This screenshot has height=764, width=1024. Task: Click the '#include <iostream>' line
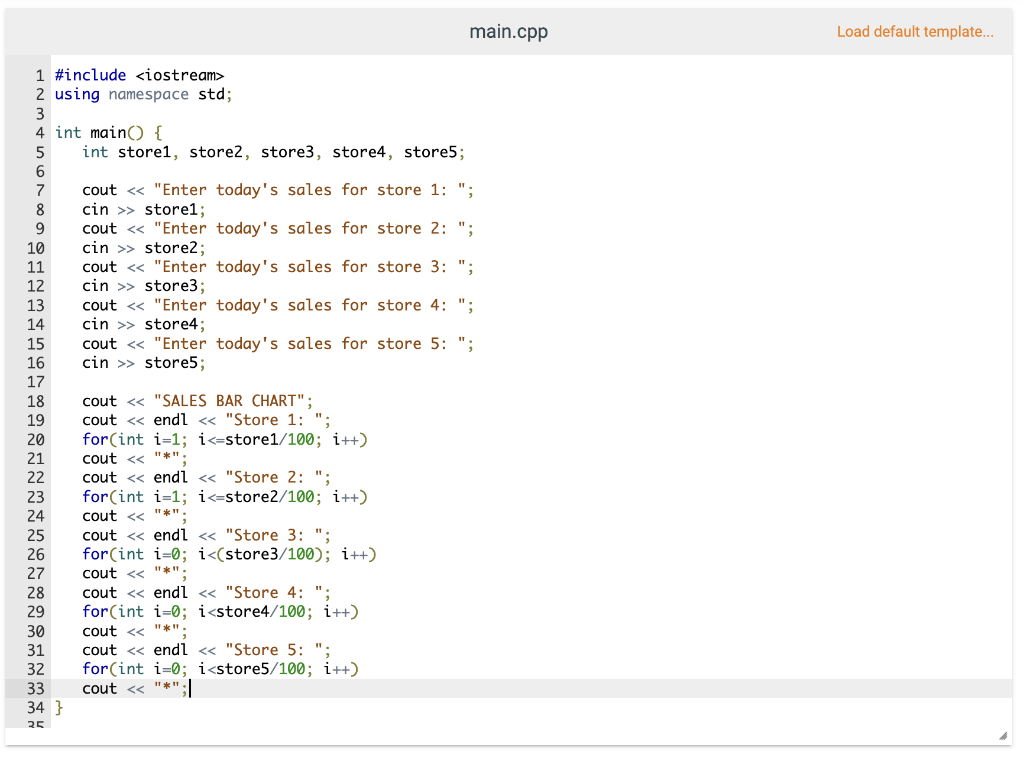pos(140,75)
